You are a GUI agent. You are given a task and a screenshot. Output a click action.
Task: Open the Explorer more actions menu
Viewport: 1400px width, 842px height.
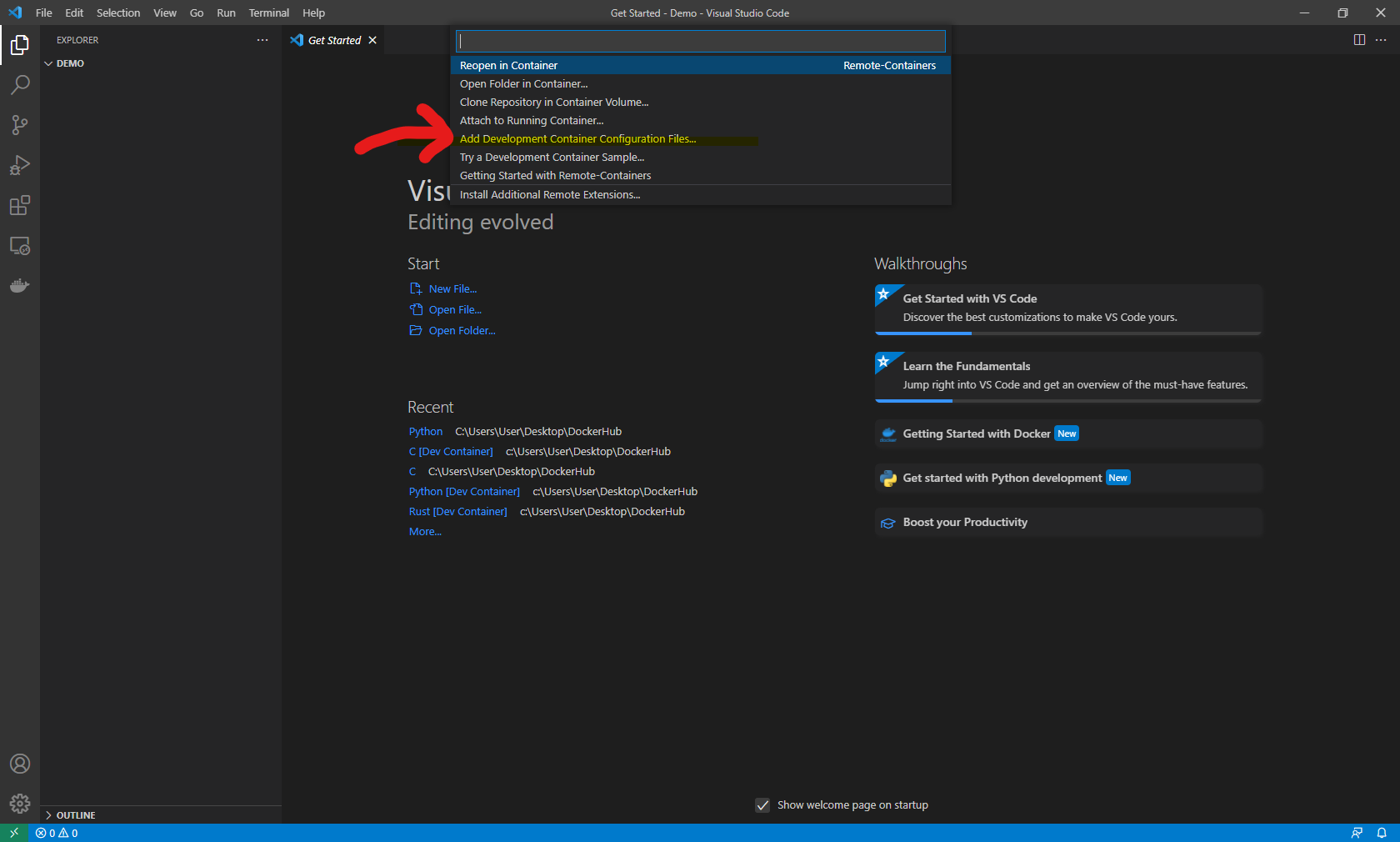[x=262, y=39]
